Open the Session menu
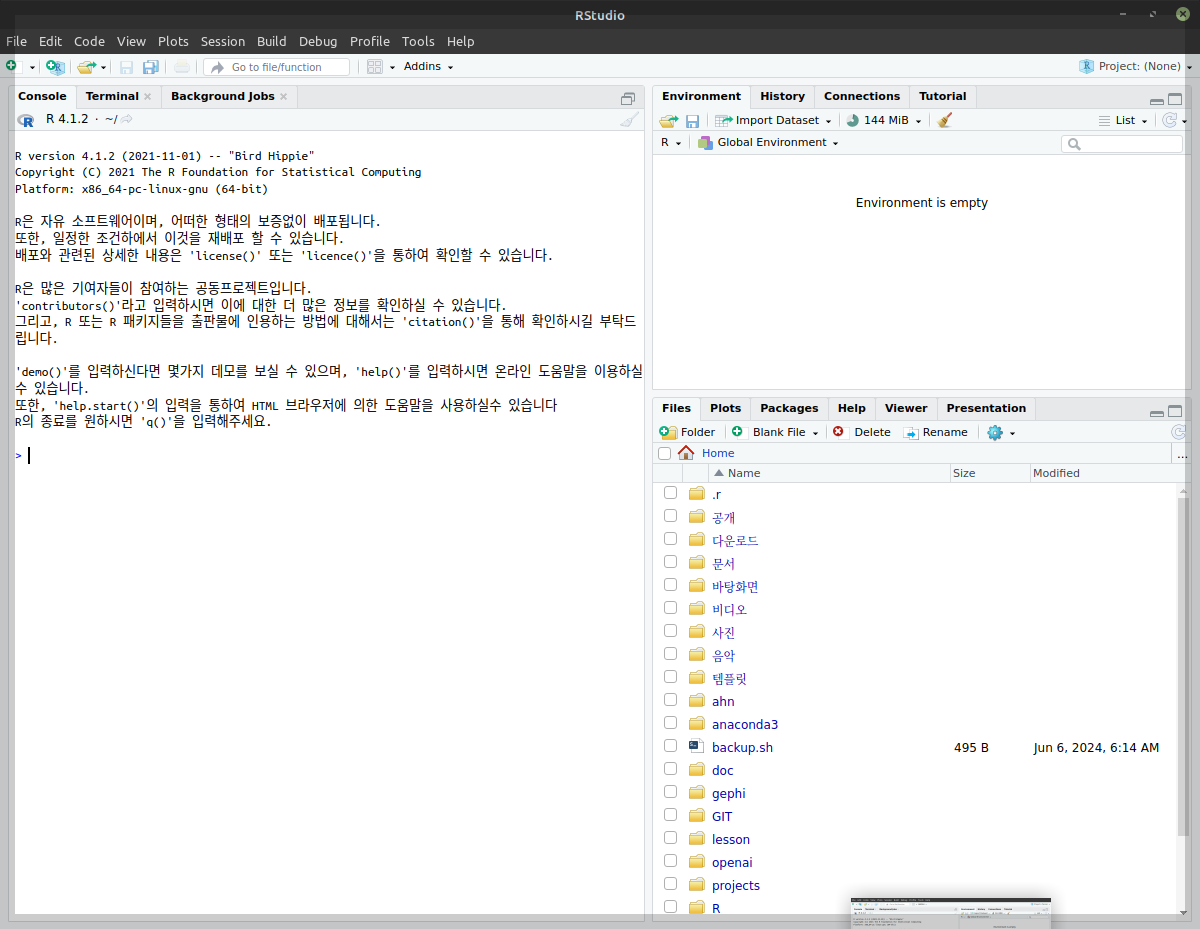 pyautogui.click(x=222, y=41)
